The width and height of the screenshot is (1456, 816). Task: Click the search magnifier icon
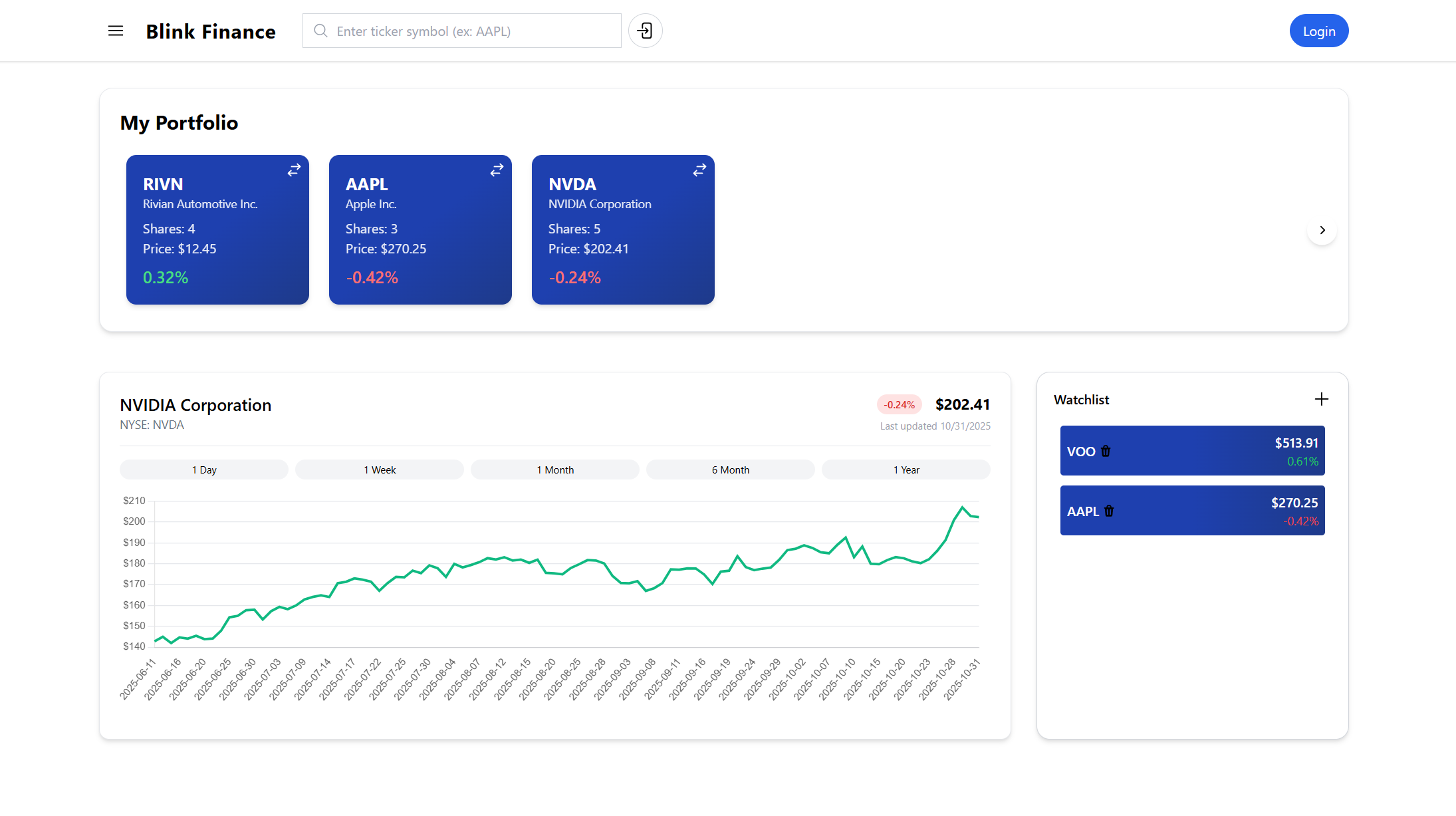click(x=320, y=31)
